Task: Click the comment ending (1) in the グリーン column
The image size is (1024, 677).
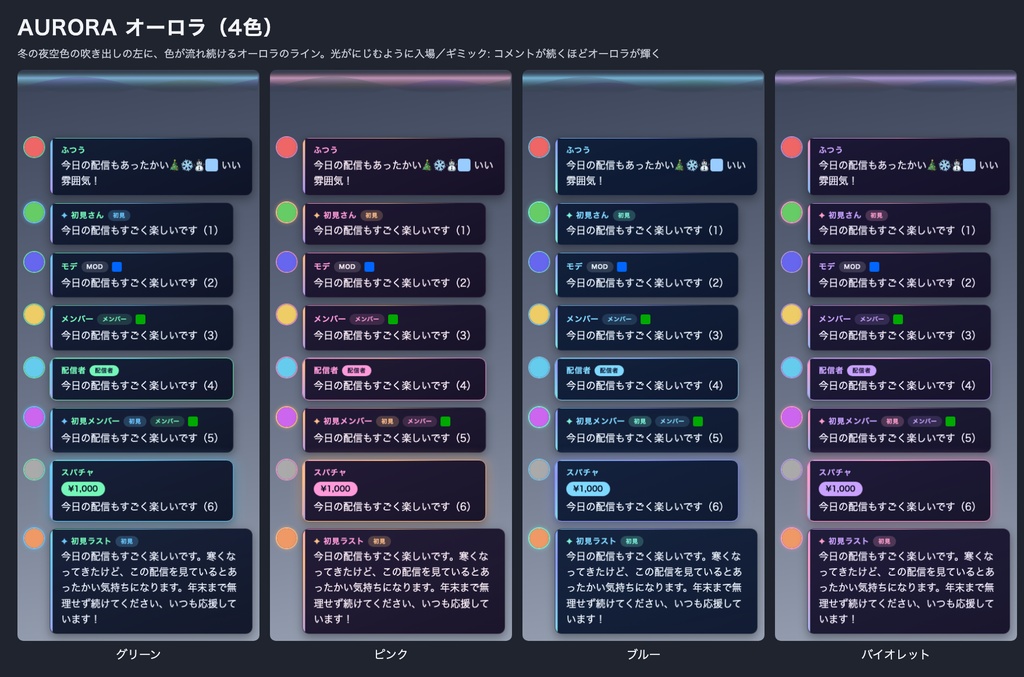Action: pyautogui.click(x=139, y=230)
